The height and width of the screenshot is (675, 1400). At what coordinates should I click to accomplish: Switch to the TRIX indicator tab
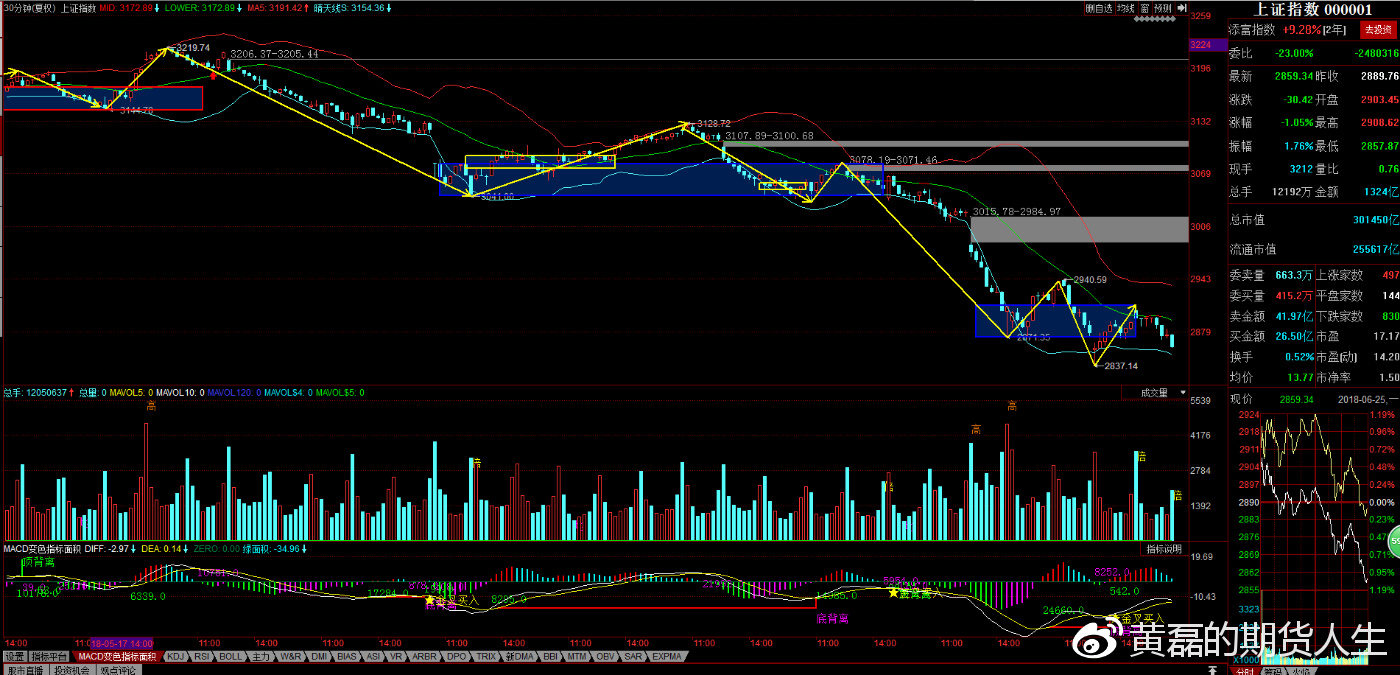point(486,656)
